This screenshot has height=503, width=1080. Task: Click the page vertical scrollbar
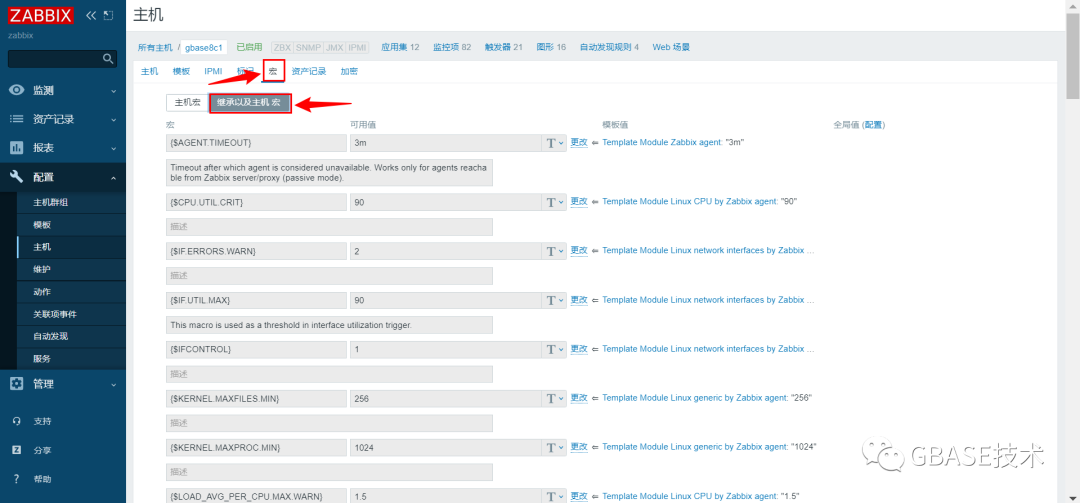pos(1073,59)
